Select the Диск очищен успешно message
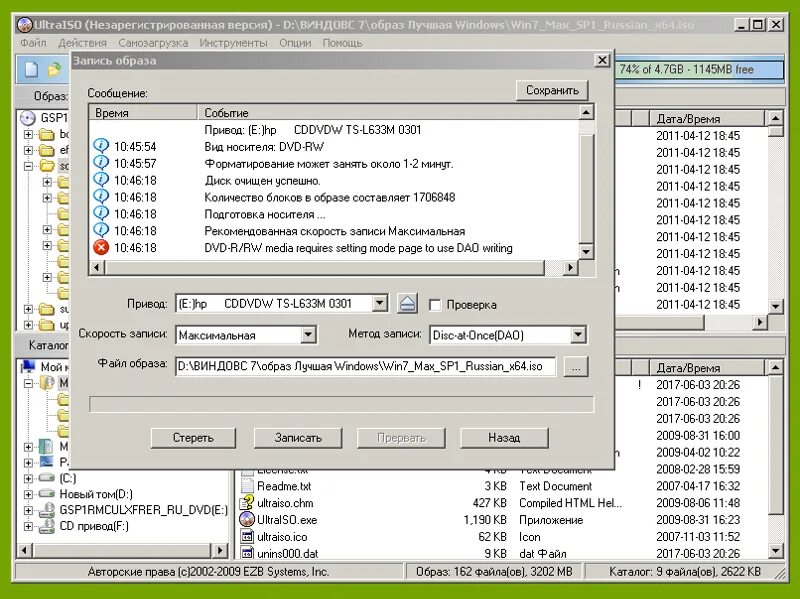 click(334, 180)
